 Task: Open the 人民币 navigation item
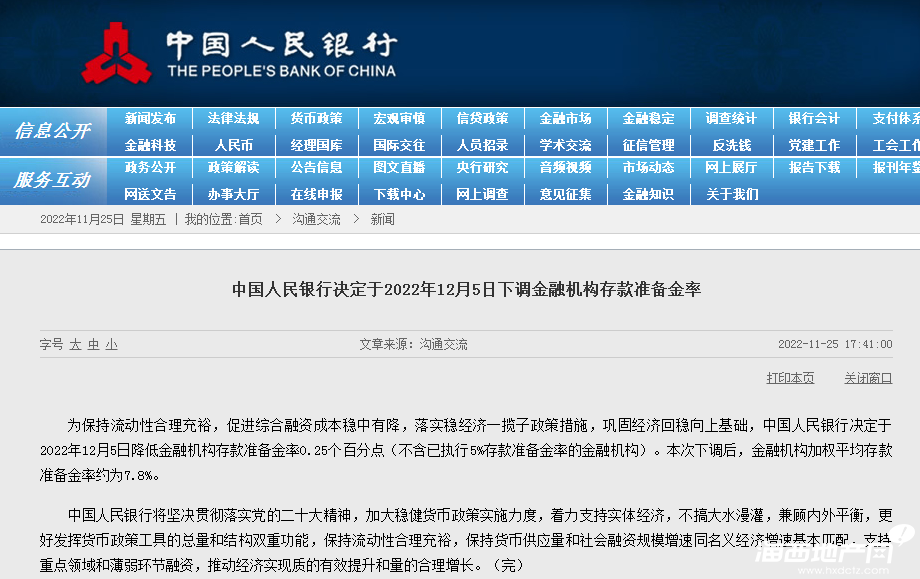pos(234,145)
